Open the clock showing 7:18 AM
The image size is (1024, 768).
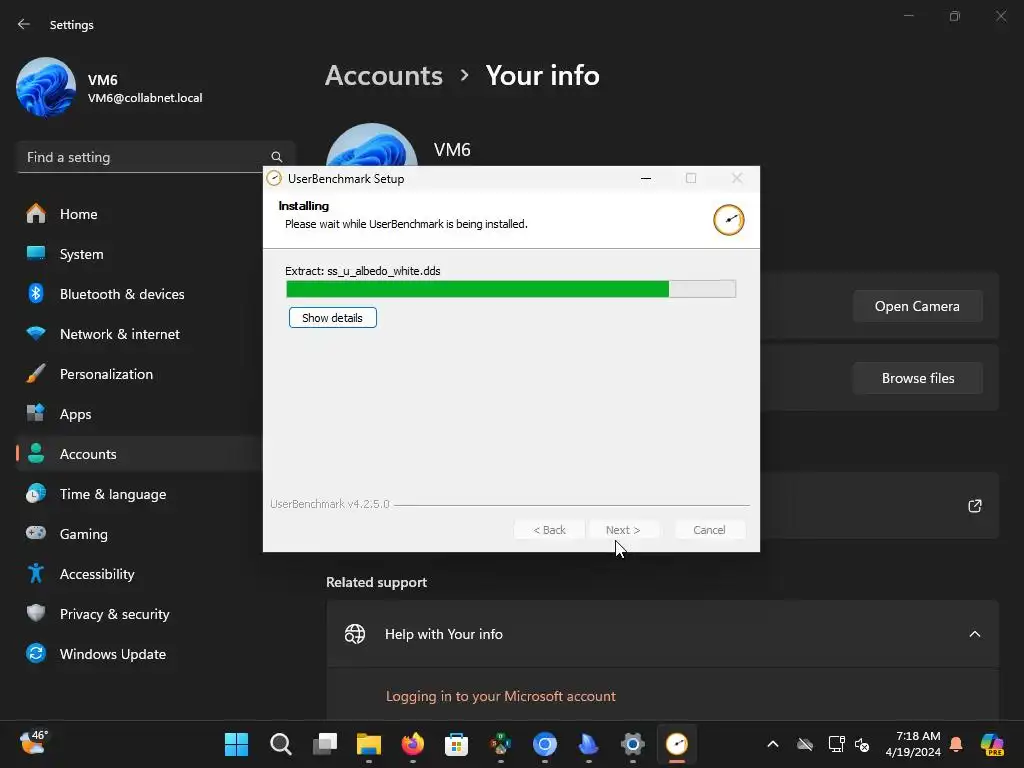coord(913,744)
